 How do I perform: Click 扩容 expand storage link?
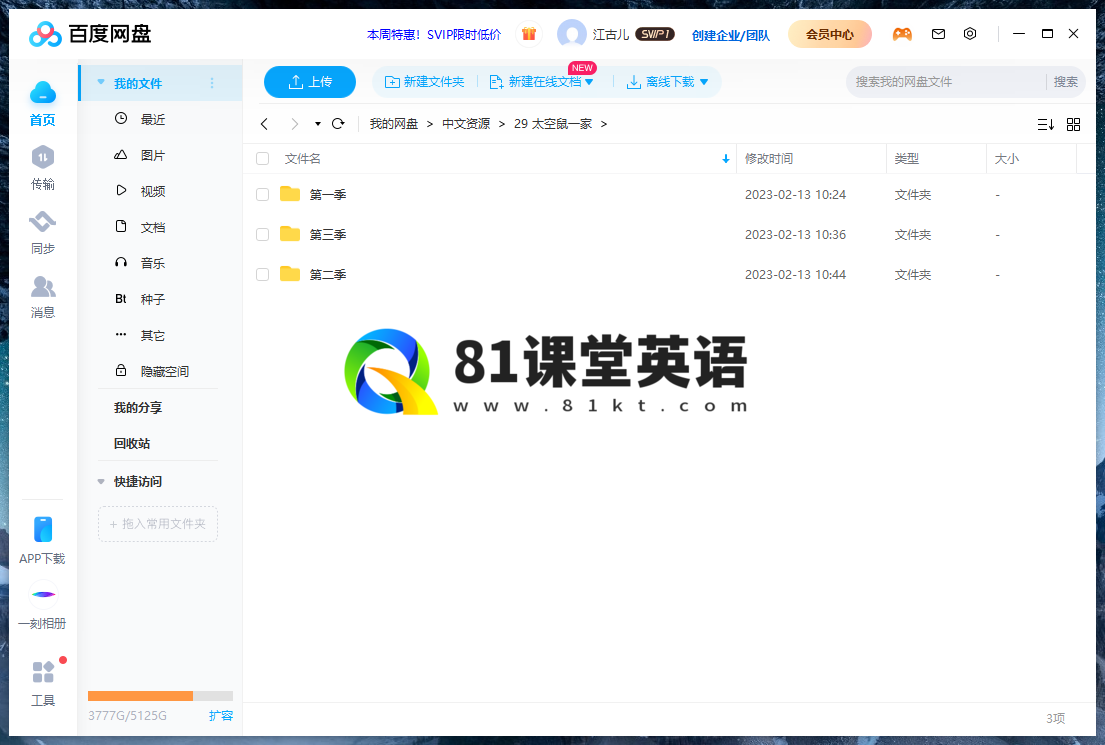[x=221, y=715]
